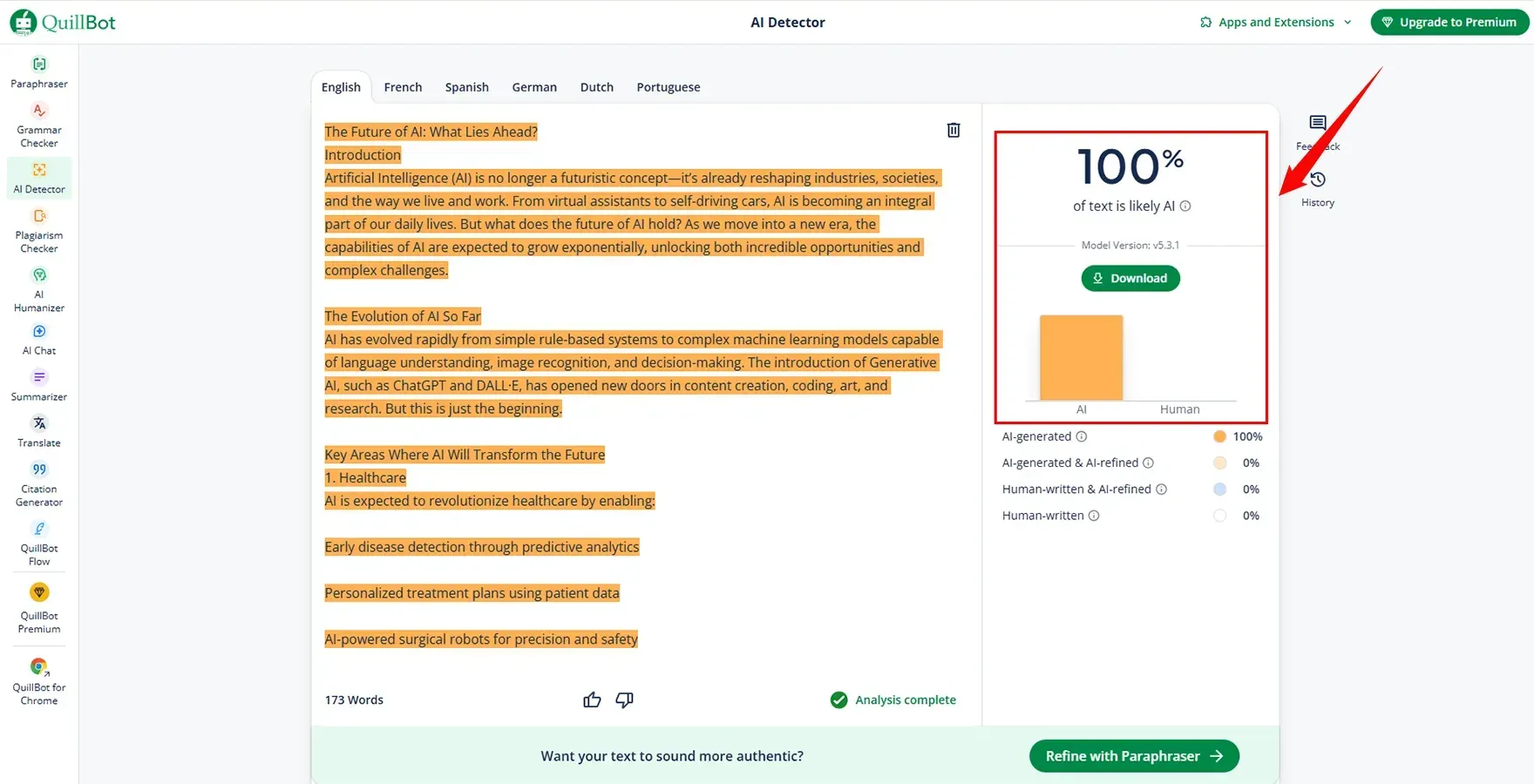Click info icon next to AI-generated
This screenshot has width=1534, height=784.
1082,436
